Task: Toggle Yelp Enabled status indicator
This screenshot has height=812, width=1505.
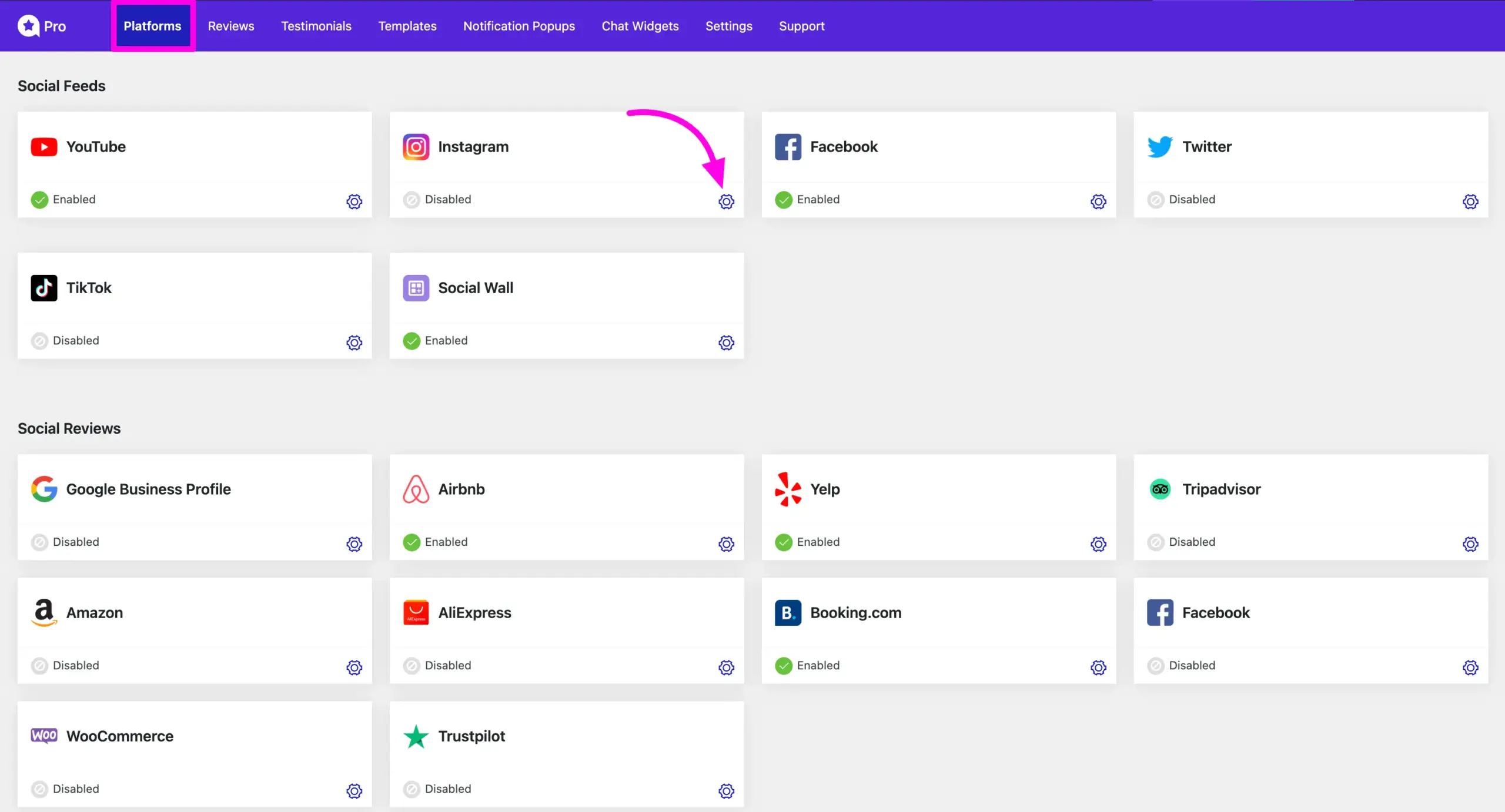Action: [x=784, y=542]
